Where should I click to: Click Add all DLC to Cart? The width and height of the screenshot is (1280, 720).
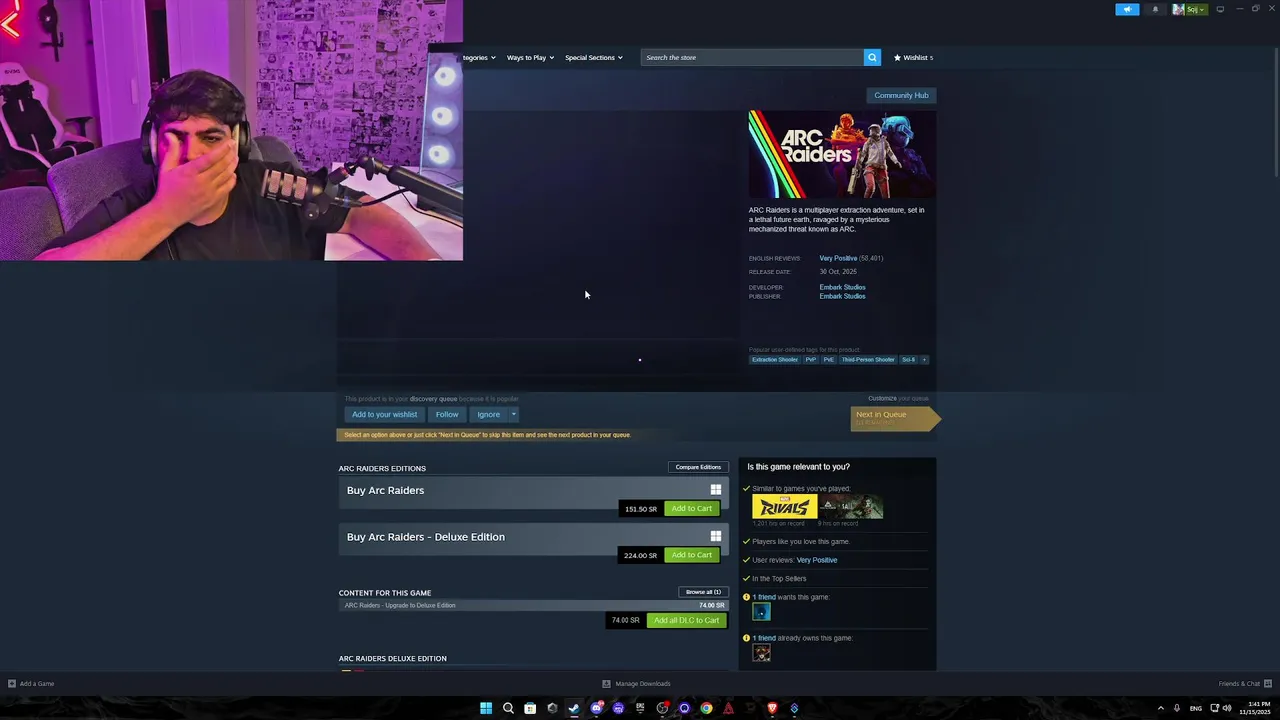[686, 620]
